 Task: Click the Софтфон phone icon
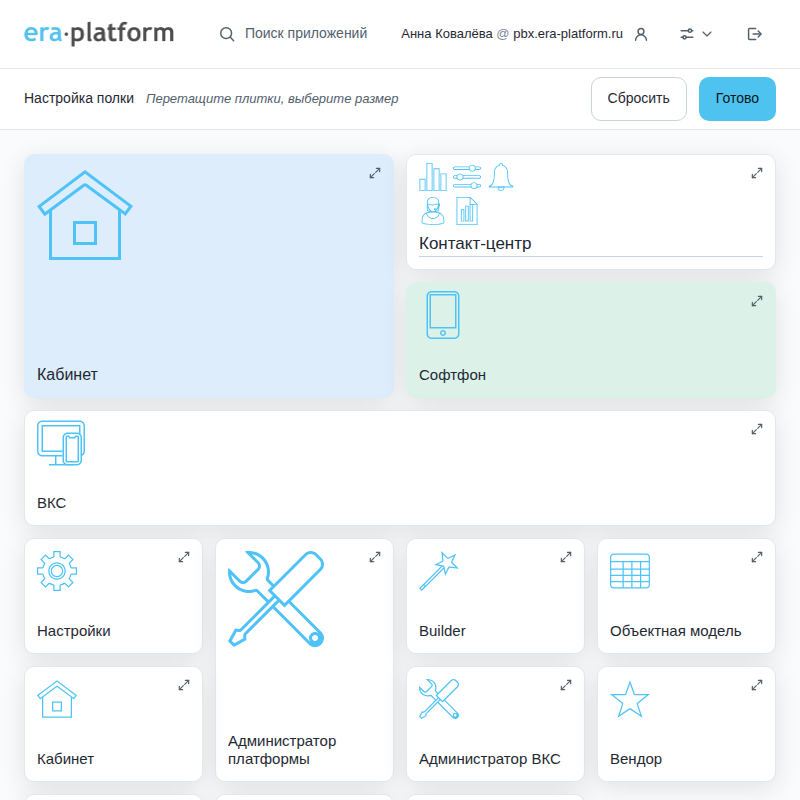(x=443, y=315)
